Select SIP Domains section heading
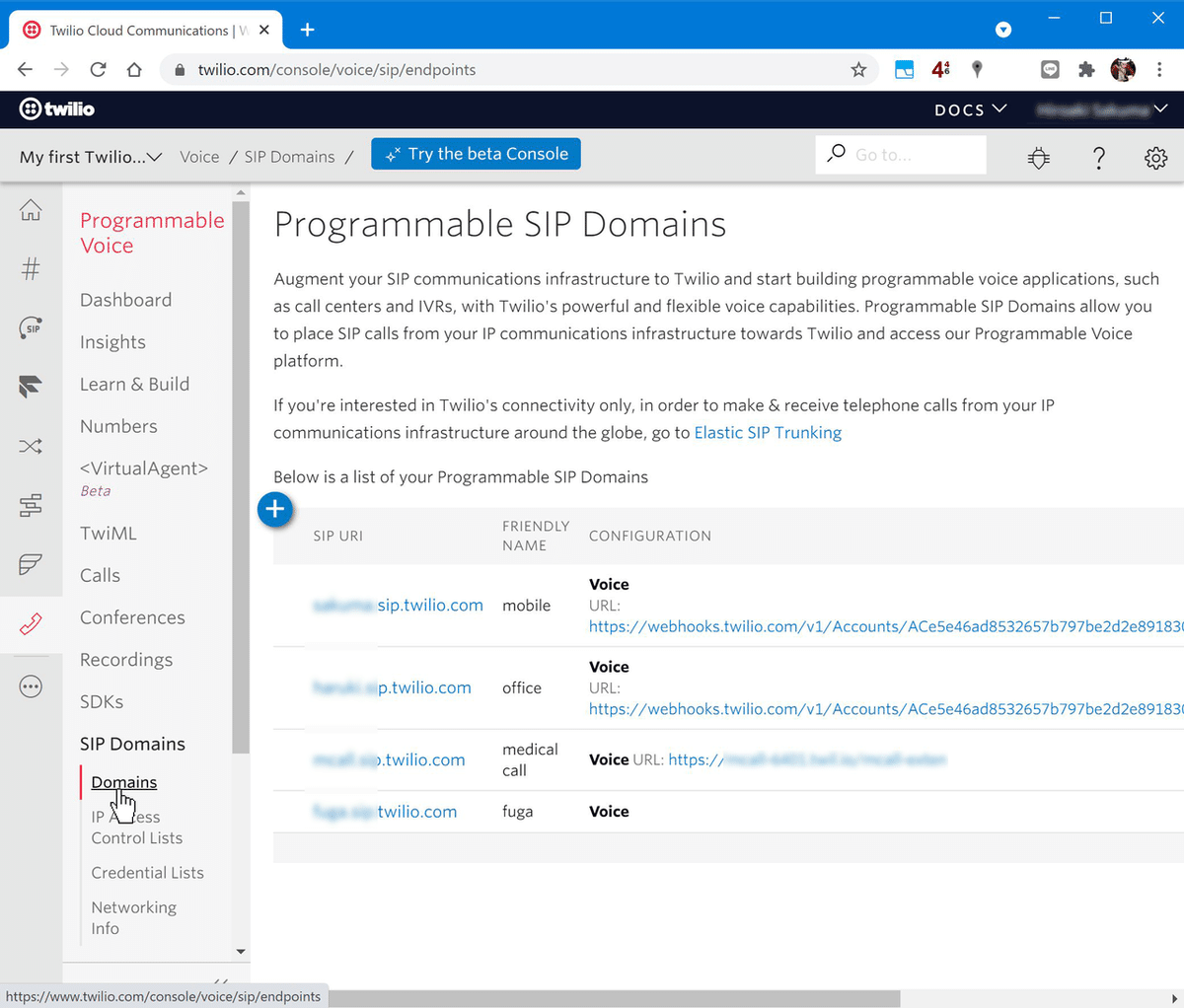1184x1008 pixels. 132,744
